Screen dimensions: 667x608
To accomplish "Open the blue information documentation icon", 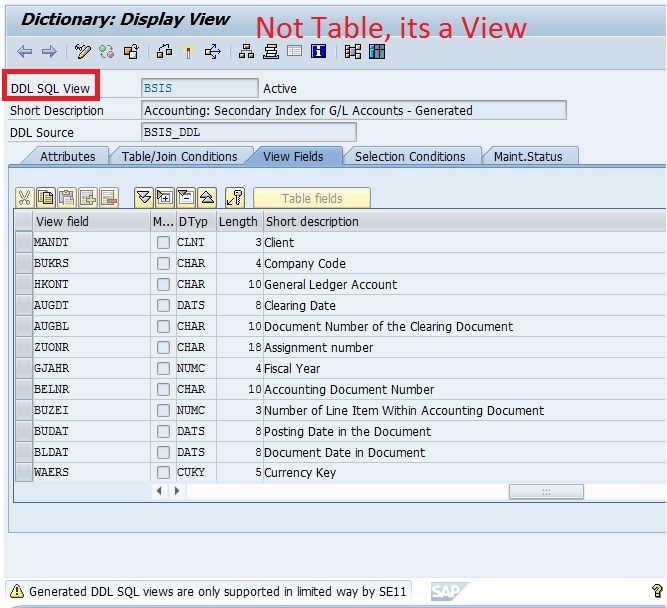I will (319, 52).
